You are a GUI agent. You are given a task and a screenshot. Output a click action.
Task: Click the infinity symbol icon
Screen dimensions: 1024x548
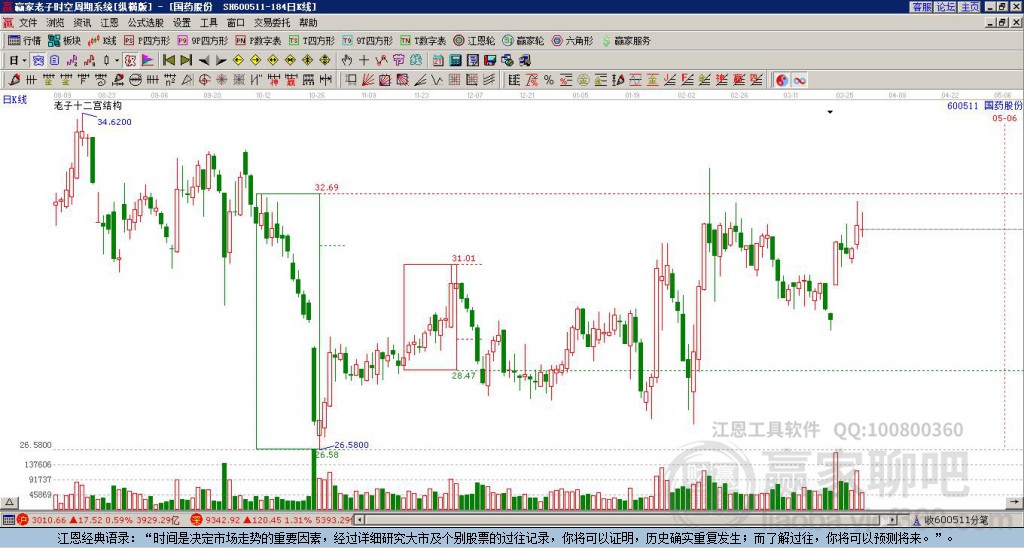click(x=799, y=80)
